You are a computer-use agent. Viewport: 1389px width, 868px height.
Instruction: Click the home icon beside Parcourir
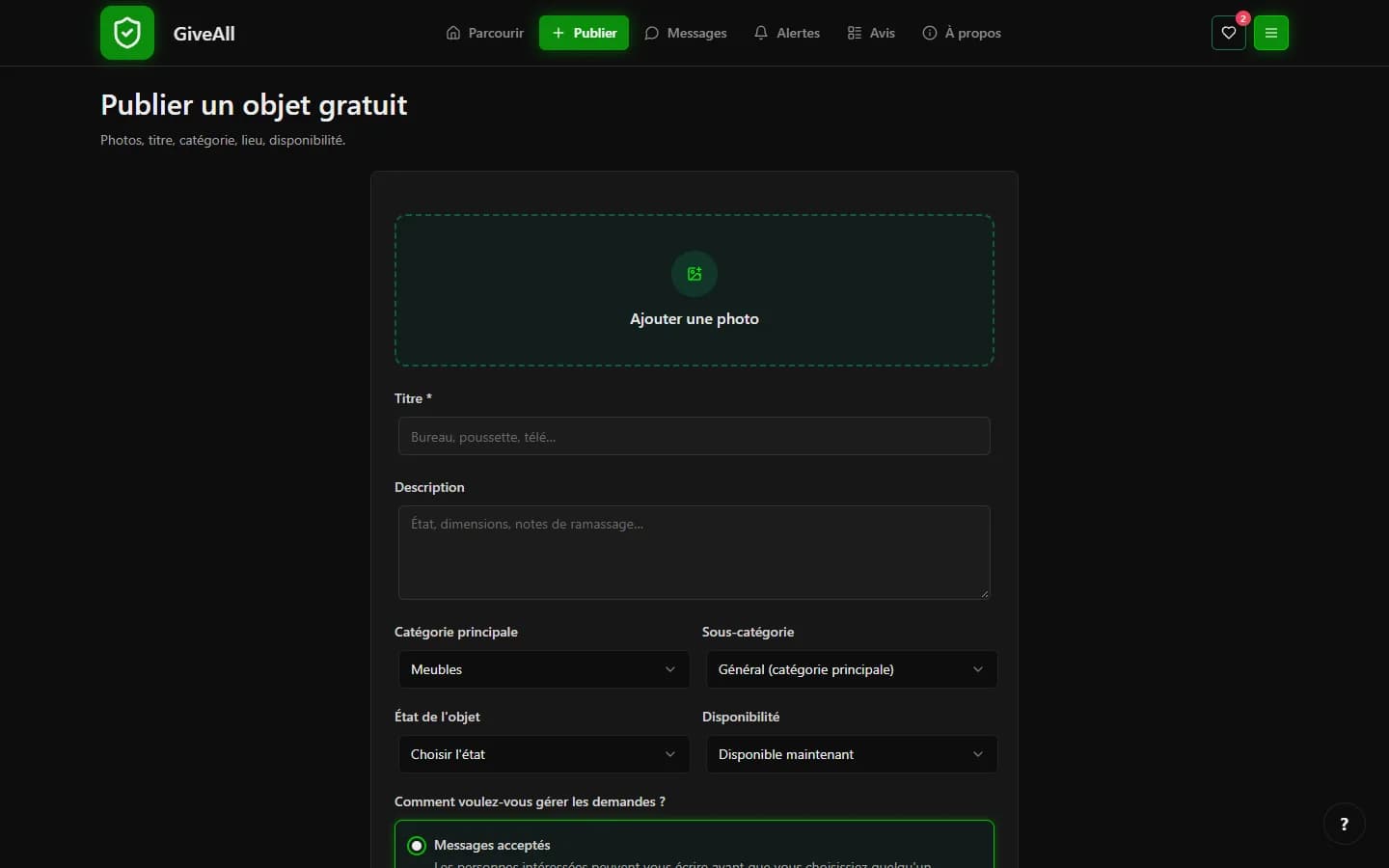(x=453, y=33)
